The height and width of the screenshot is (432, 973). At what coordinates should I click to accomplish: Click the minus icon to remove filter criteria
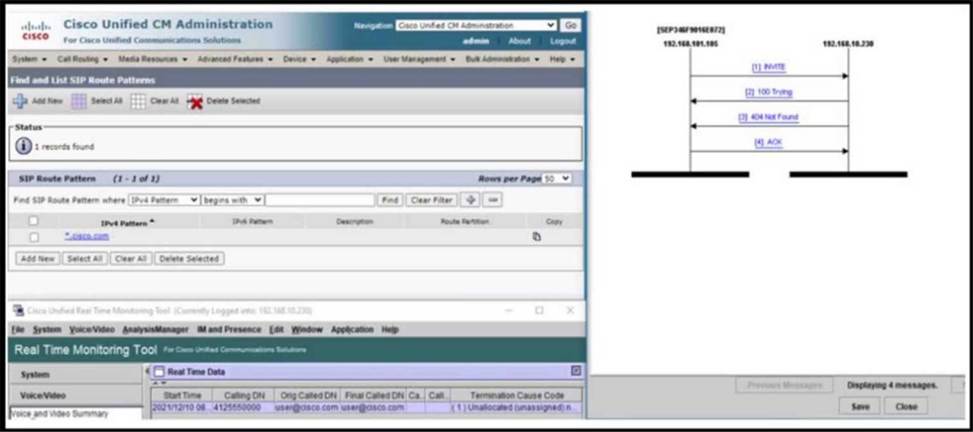[493, 200]
